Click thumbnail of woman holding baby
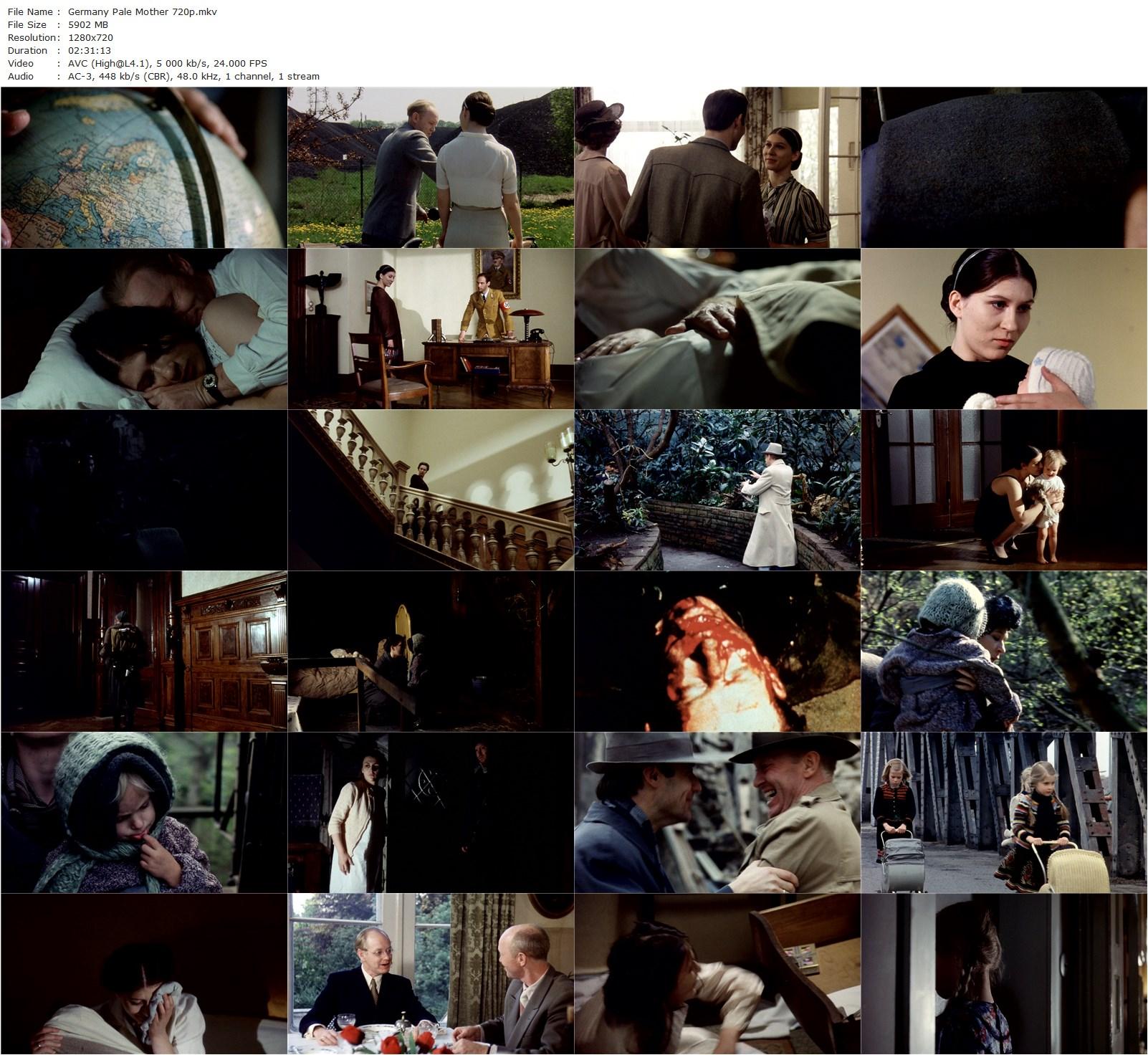Screen dimensions: 1148x1055 pyautogui.click(x=1003, y=329)
